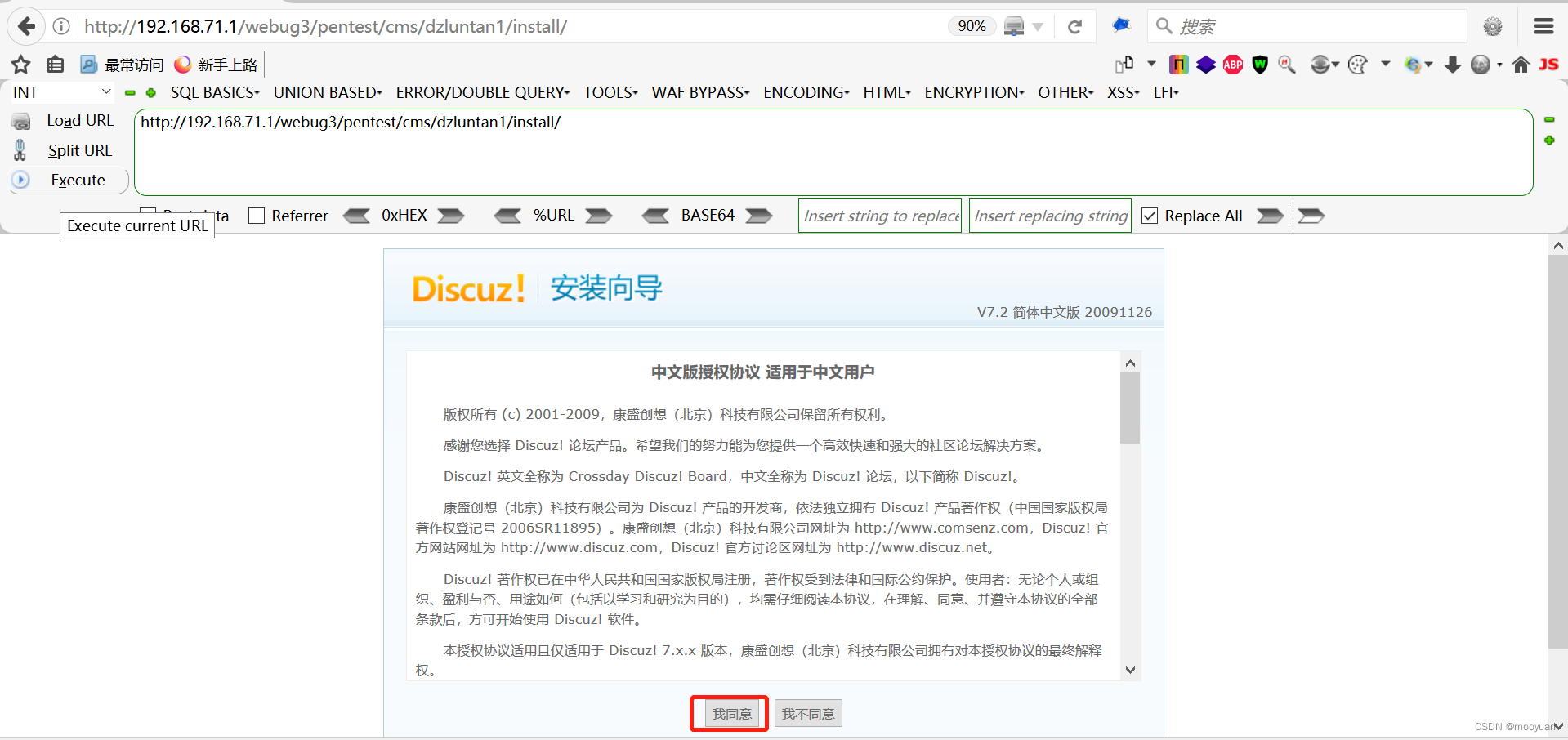Open the cookie manager extension icon
The width and height of the screenshot is (1568, 740).
coord(1357,65)
